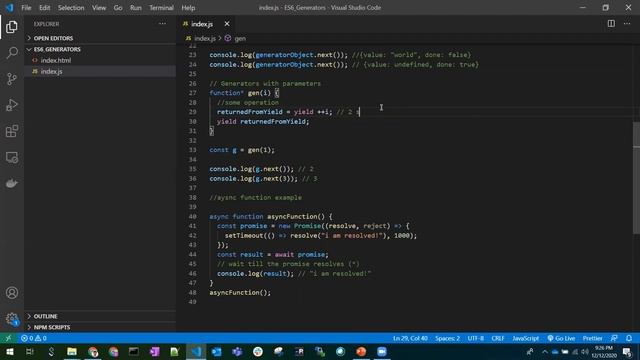Open the Run and Debug view
640x360 pixels.
pos(12,105)
